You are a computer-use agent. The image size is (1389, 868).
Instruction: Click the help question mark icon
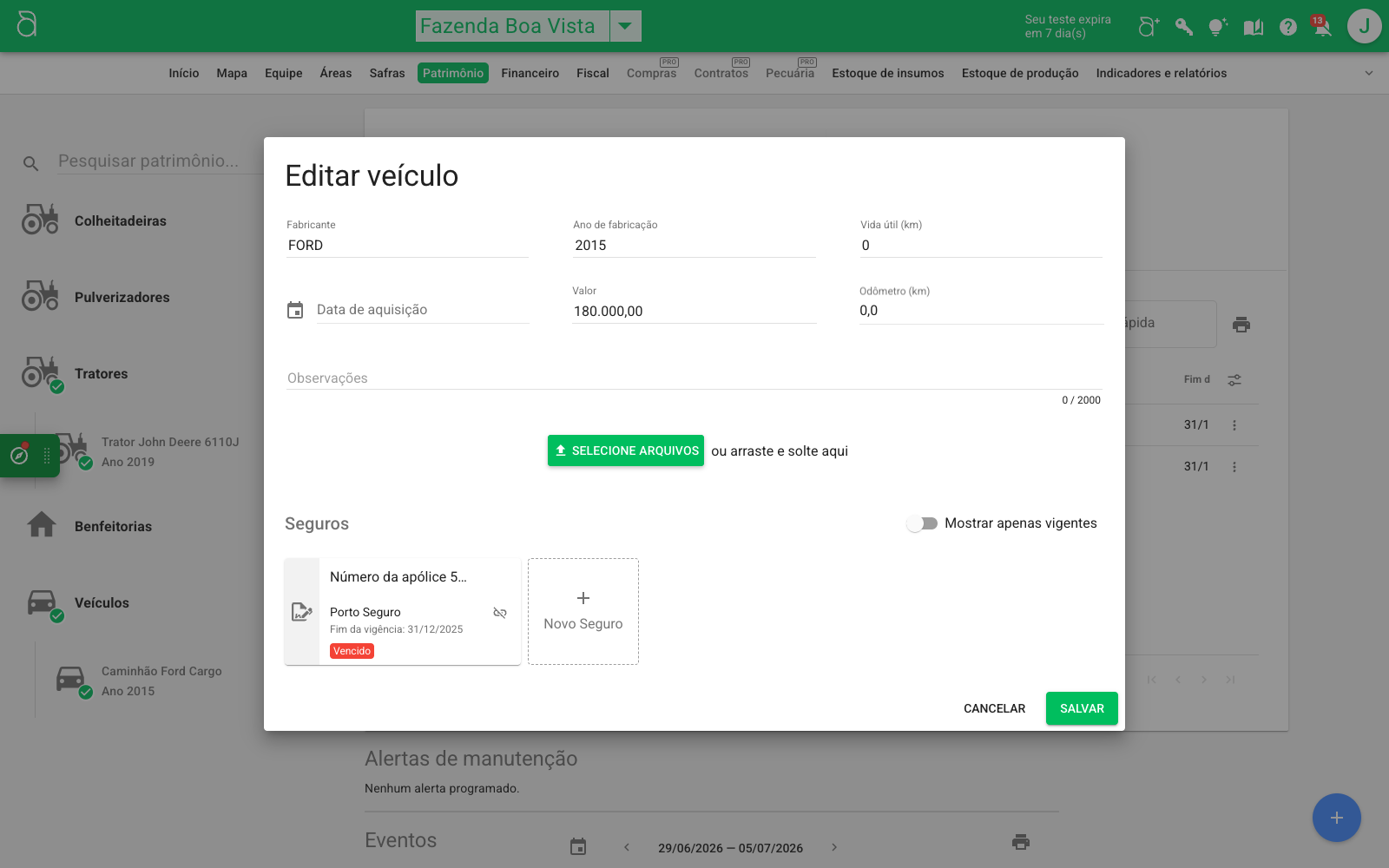click(x=1288, y=27)
